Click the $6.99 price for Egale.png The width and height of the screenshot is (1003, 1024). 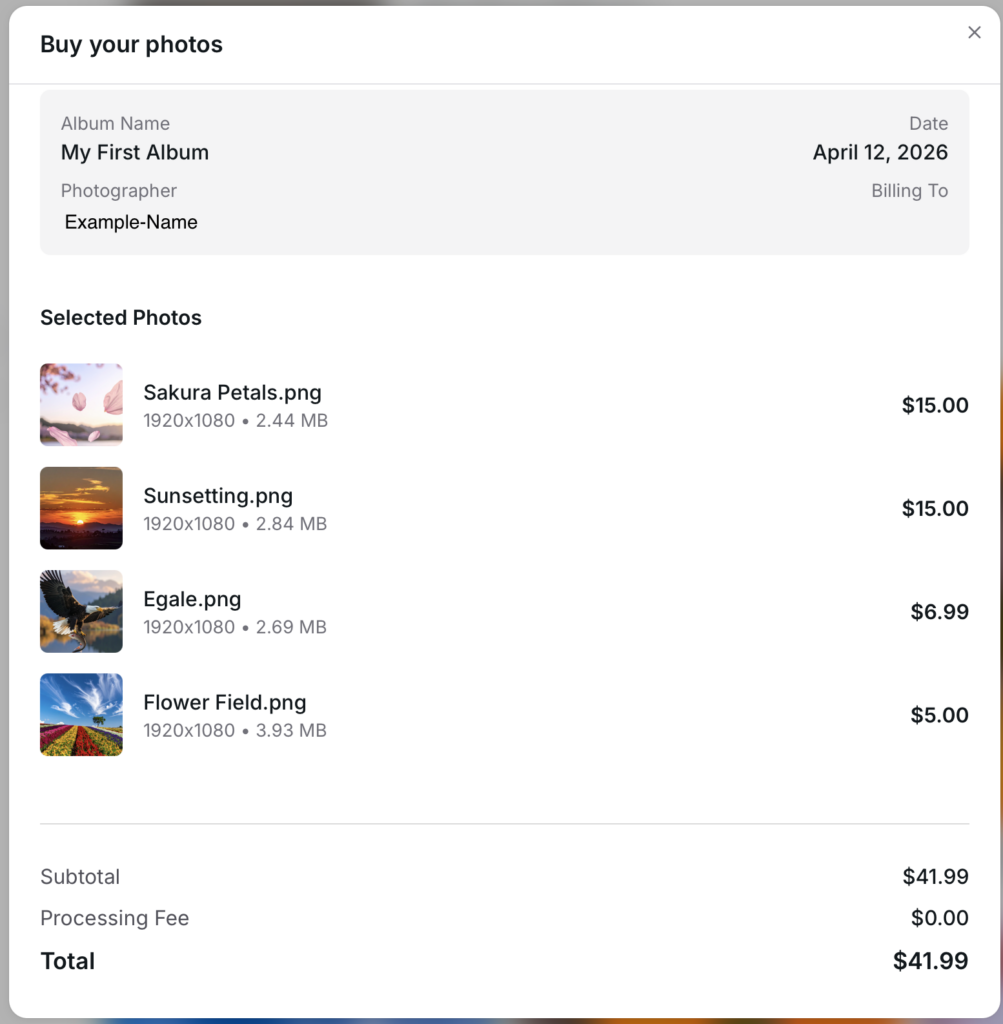939,612
